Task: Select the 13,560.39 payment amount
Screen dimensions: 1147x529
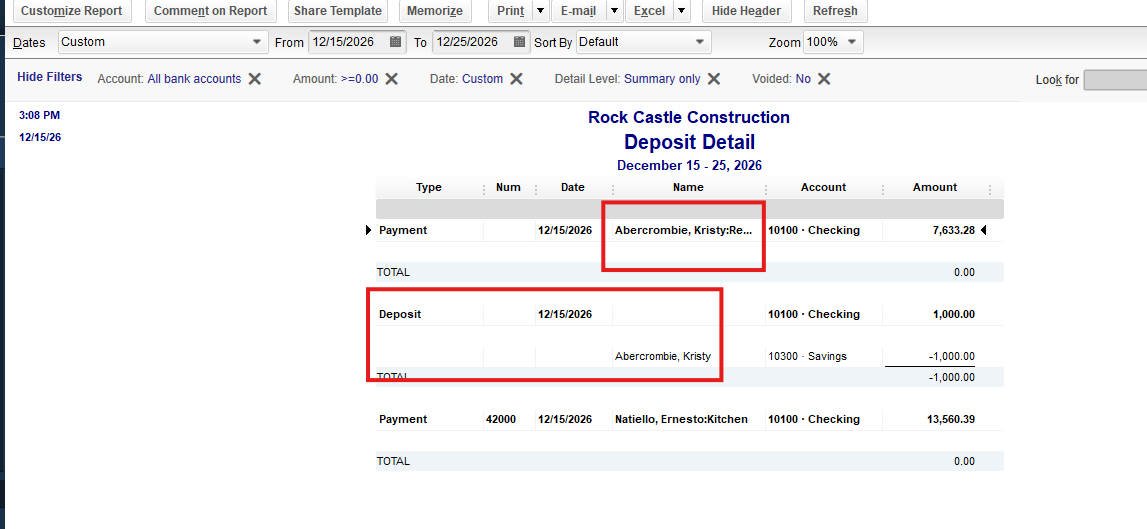Action: [x=950, y=419]
